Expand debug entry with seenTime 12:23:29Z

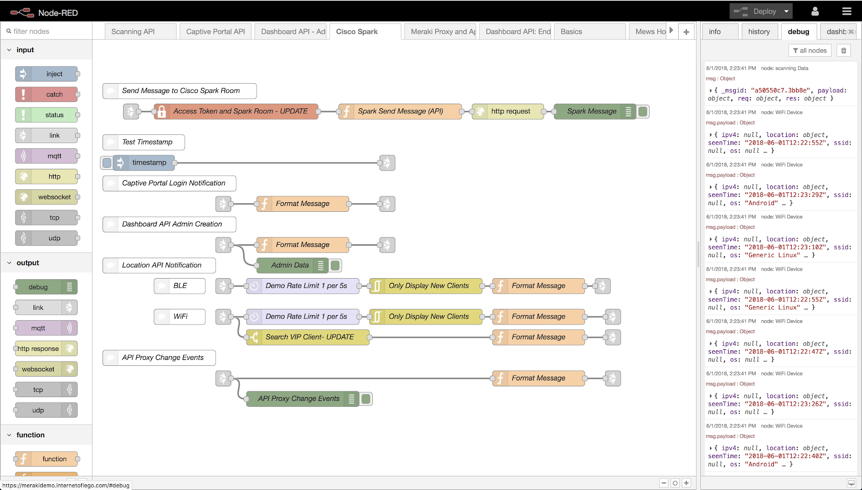click(x=710, y=187)
